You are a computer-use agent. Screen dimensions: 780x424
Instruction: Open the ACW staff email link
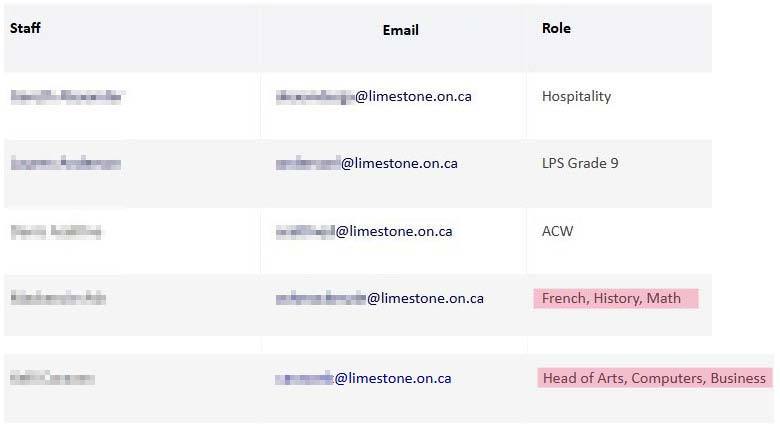(x=364, y=231)
